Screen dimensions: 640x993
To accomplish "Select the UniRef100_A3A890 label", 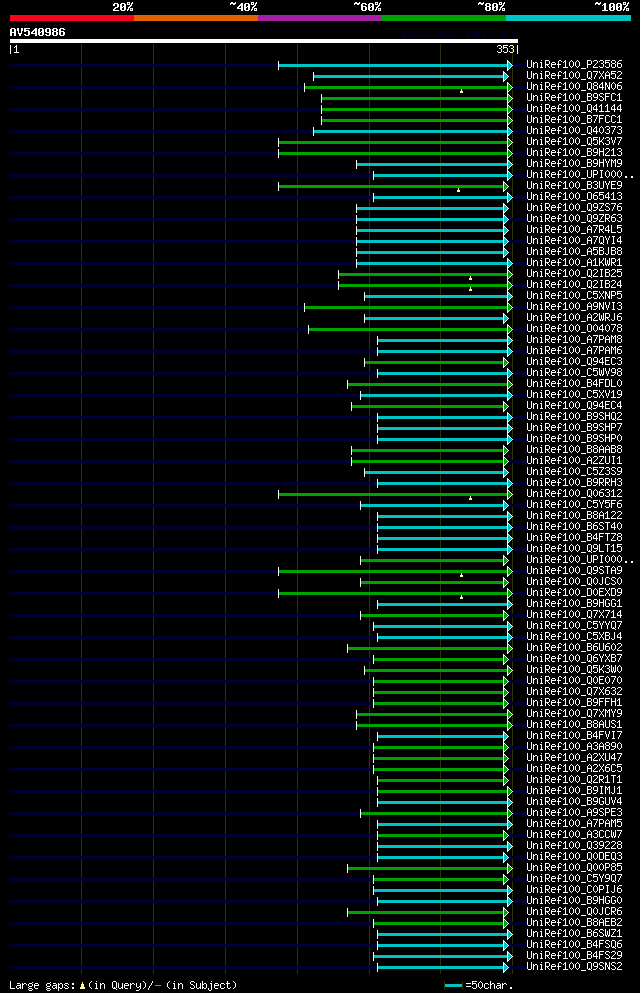I will [574, 747].
